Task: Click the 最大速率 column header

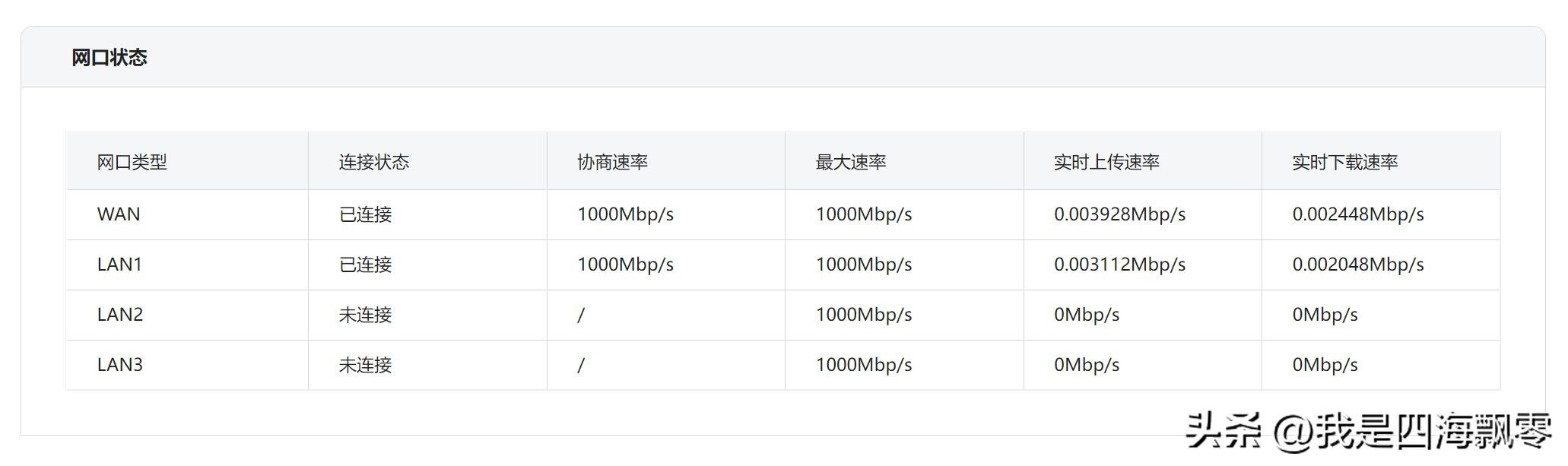Action: pos(850,162)
